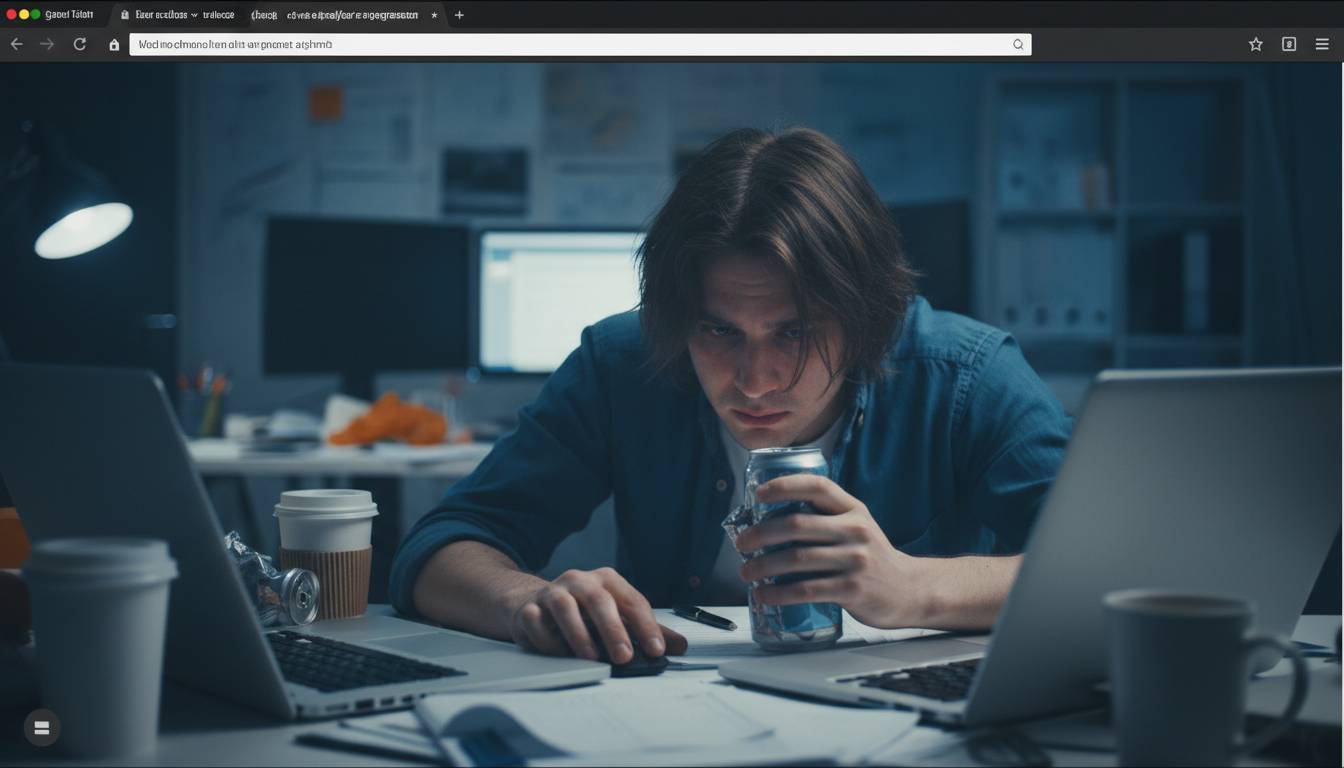The image size is (1344, 768).
Task: Reload the current page
Action: (80, 44)
